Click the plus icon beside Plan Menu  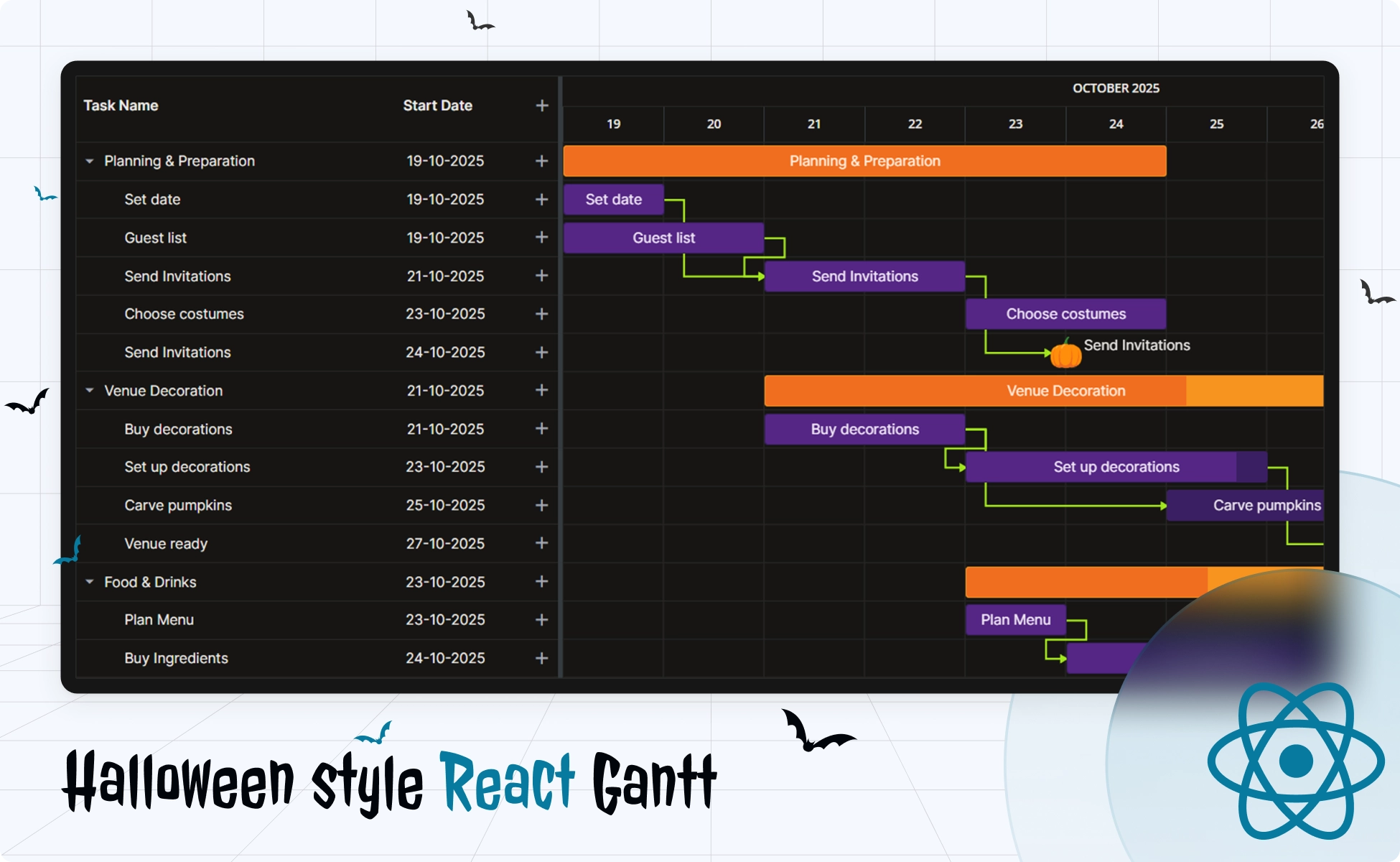pyautogui.click(x=541, y=619)
